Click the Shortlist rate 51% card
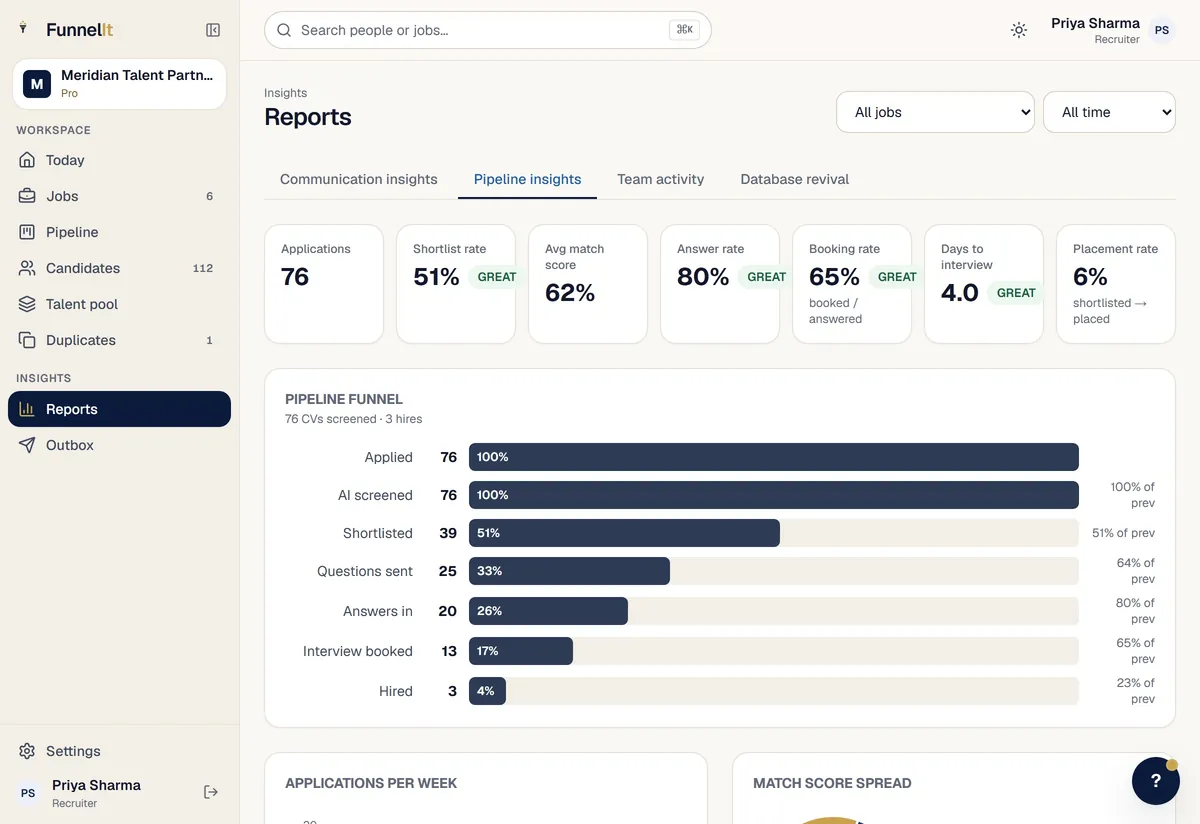The image size is (1200, 824). pyautogui.click(x=456, y=284)
